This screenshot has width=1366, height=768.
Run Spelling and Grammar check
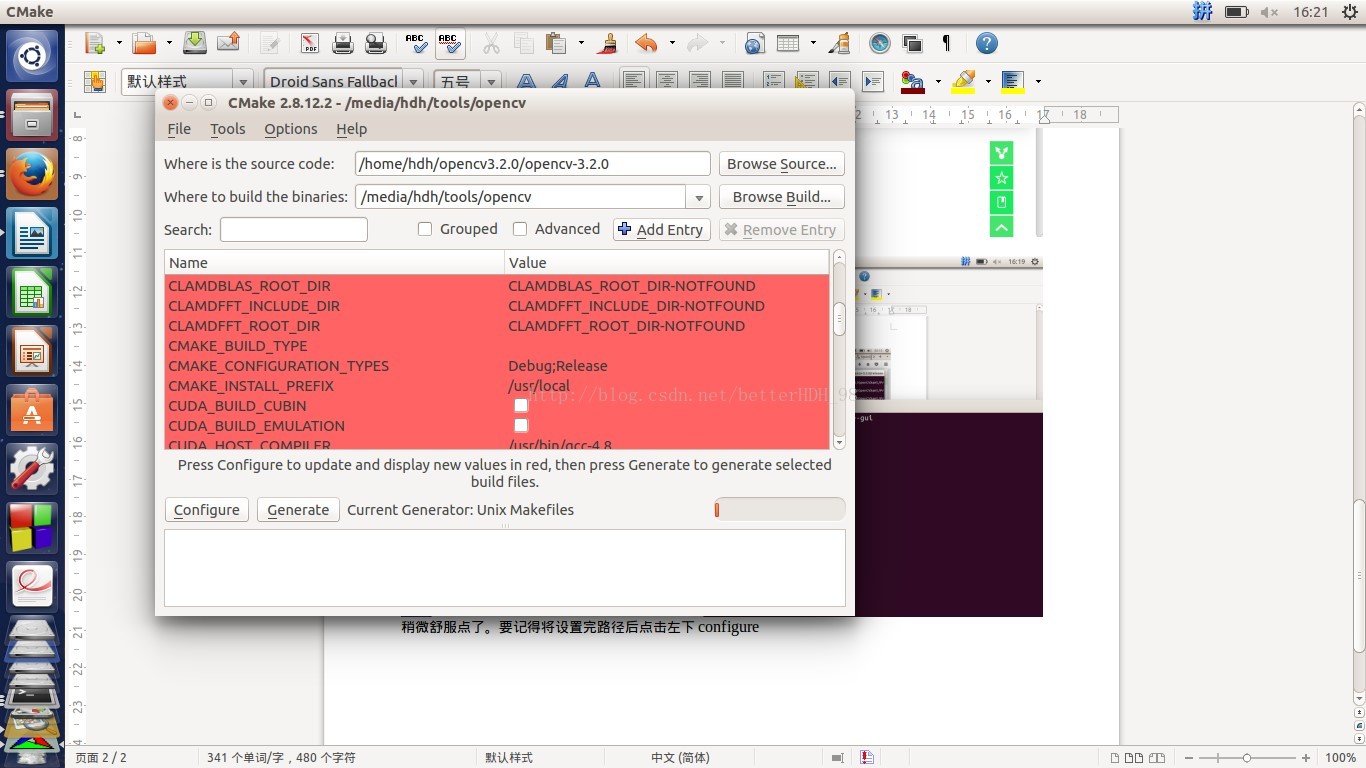[416, 43]
